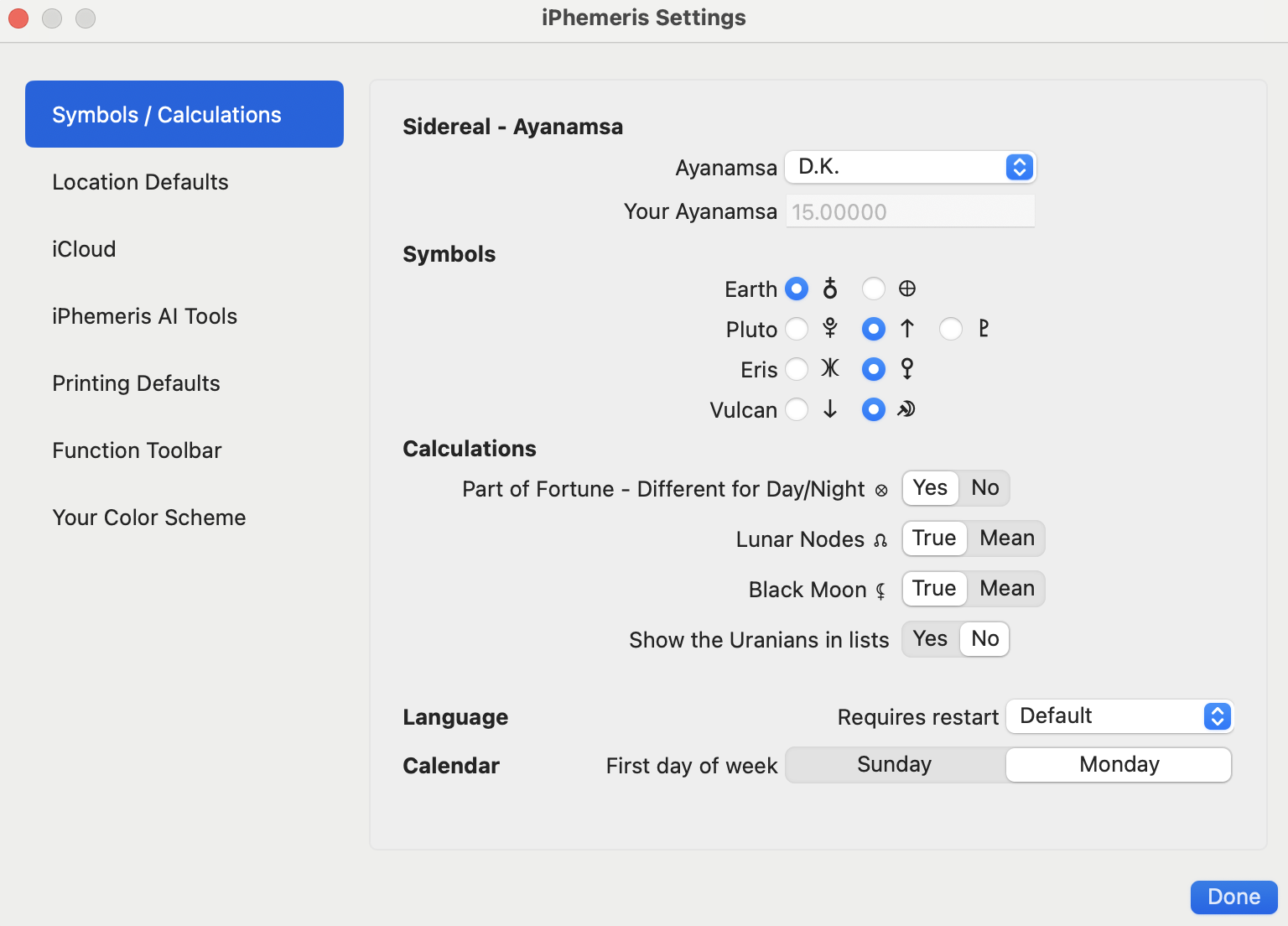
Task: Enable Show the Uranians in lists
Action: (x=930, y=639)
